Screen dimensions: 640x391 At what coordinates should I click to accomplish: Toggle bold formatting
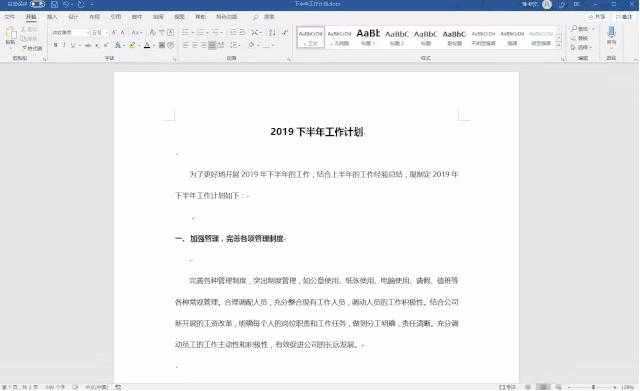[x=56, y=45]
